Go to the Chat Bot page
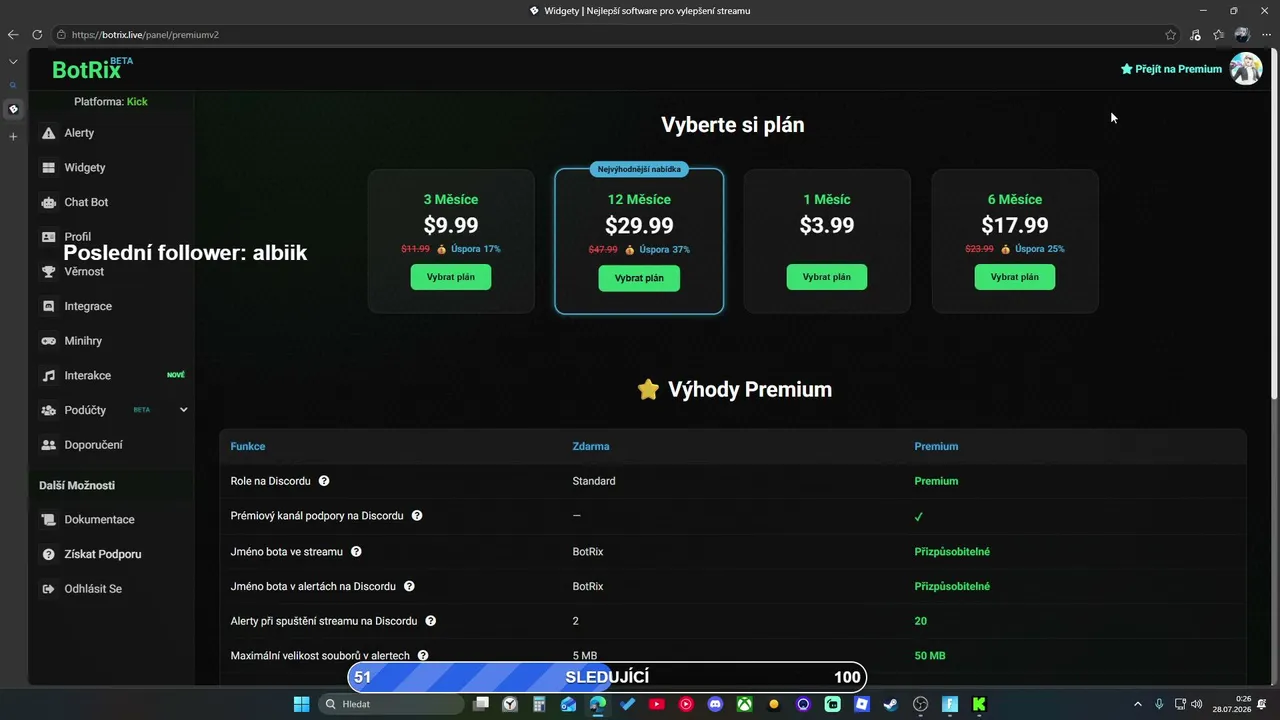The width and height of the screenshot is (1280, 720). click(86, 202)
